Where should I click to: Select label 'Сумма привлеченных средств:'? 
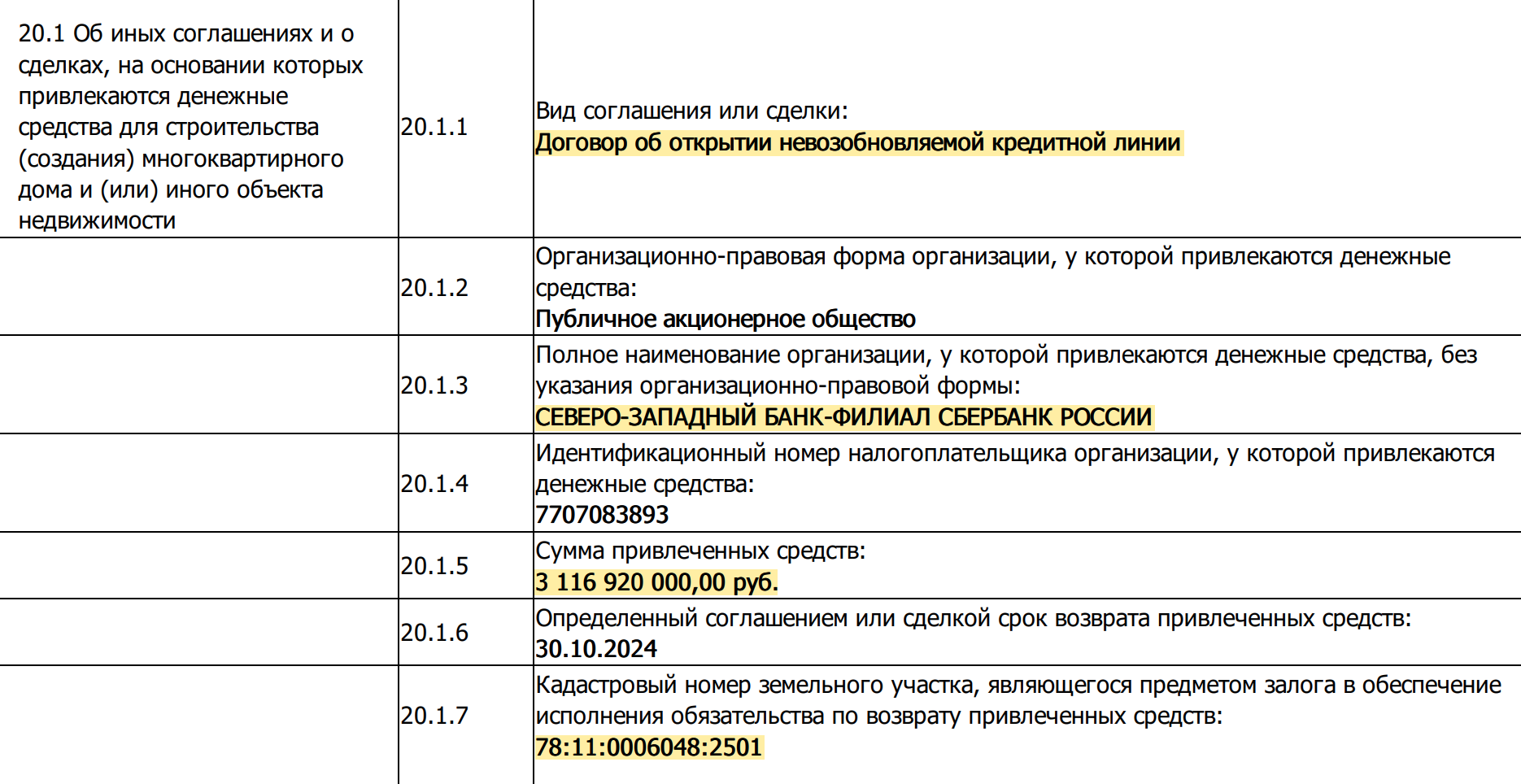coord(700,551)
